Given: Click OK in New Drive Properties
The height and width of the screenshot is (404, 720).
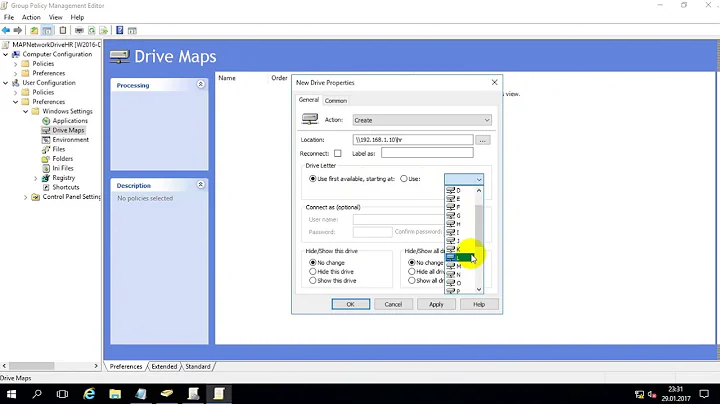Looking at the screenshot, I should (x=350, y=304).
